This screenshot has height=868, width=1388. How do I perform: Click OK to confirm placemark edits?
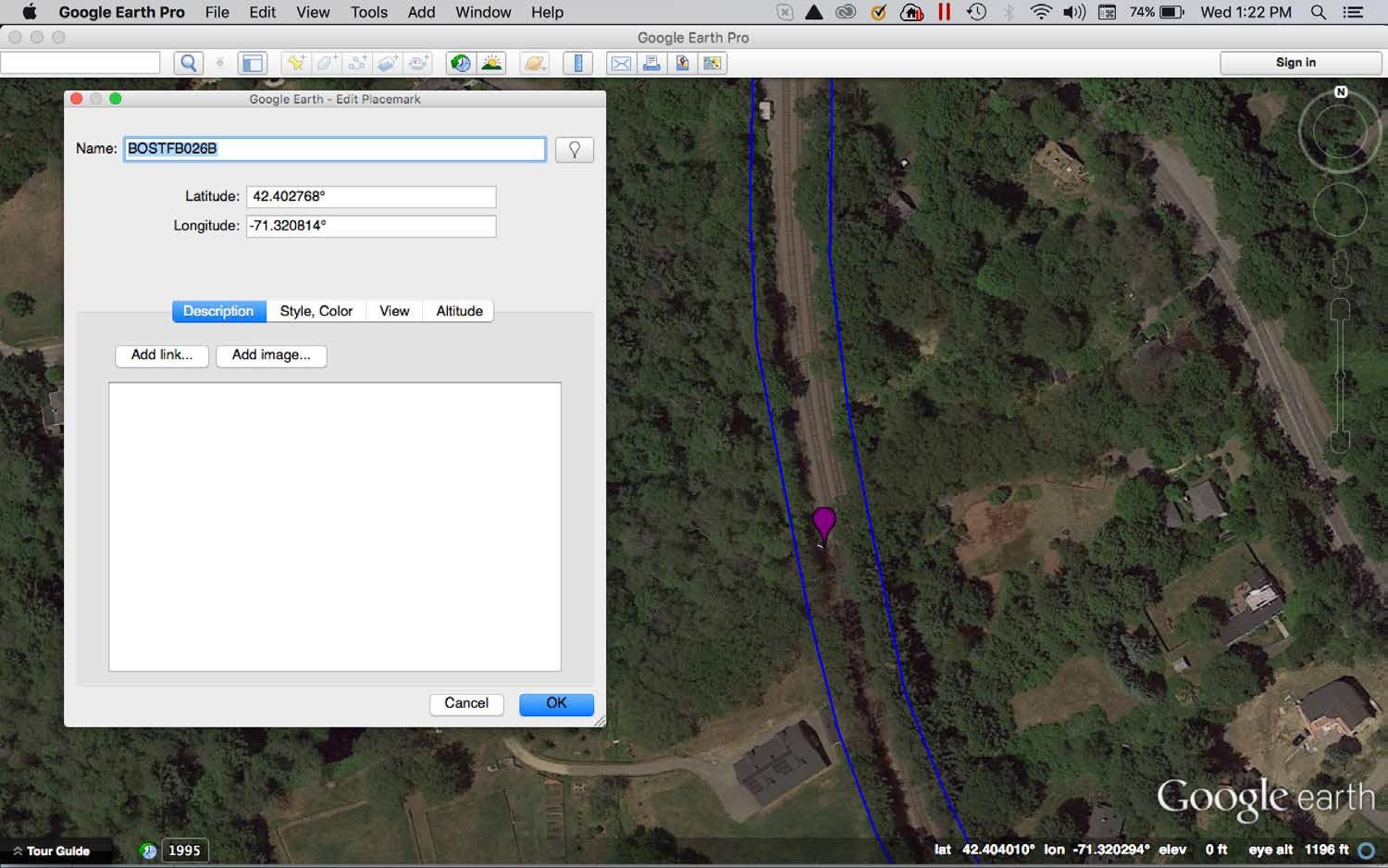point(555,703)
